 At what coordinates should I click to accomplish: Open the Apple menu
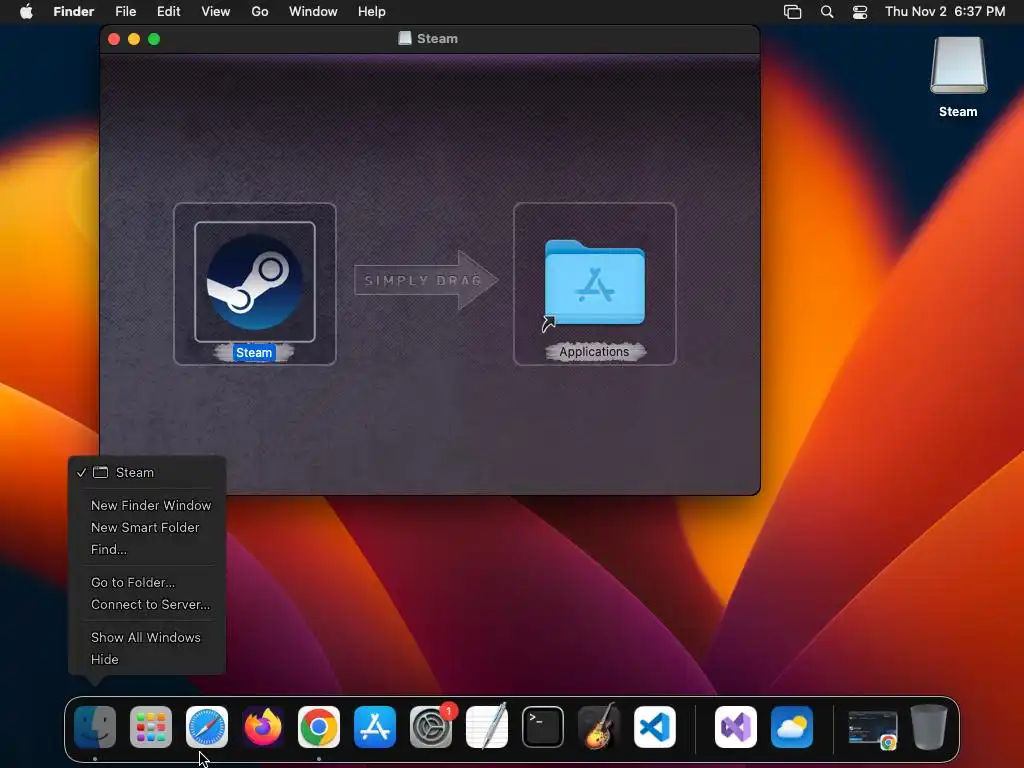(26, 12)
